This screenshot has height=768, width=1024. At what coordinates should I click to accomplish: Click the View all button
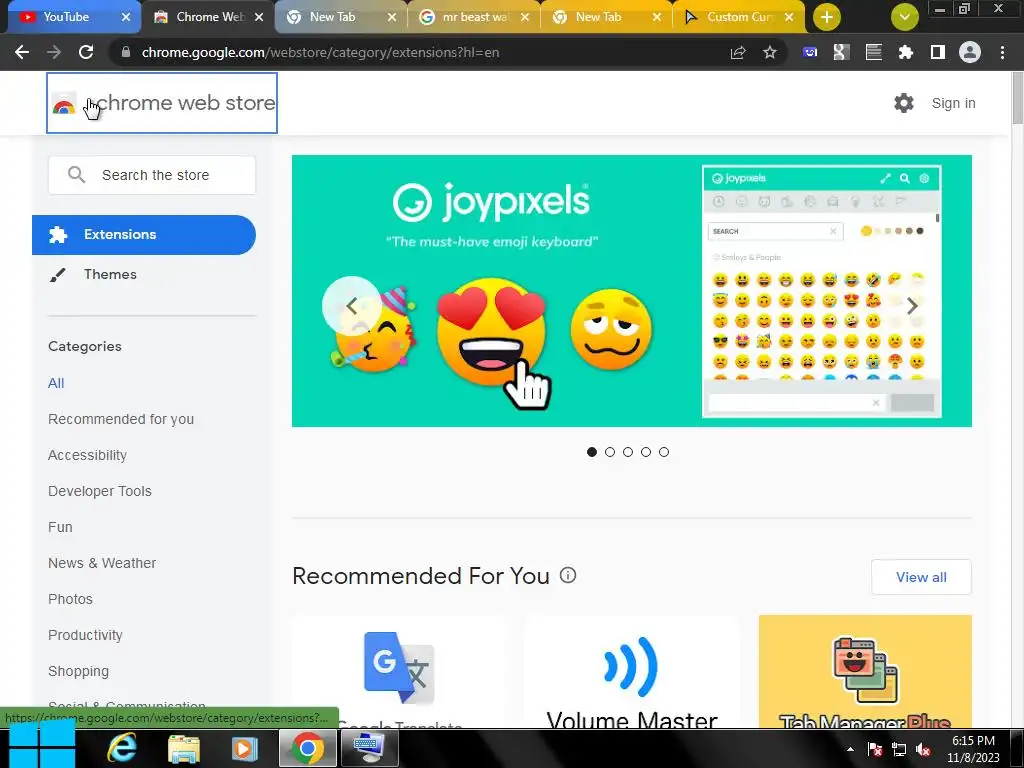[921, 577]
